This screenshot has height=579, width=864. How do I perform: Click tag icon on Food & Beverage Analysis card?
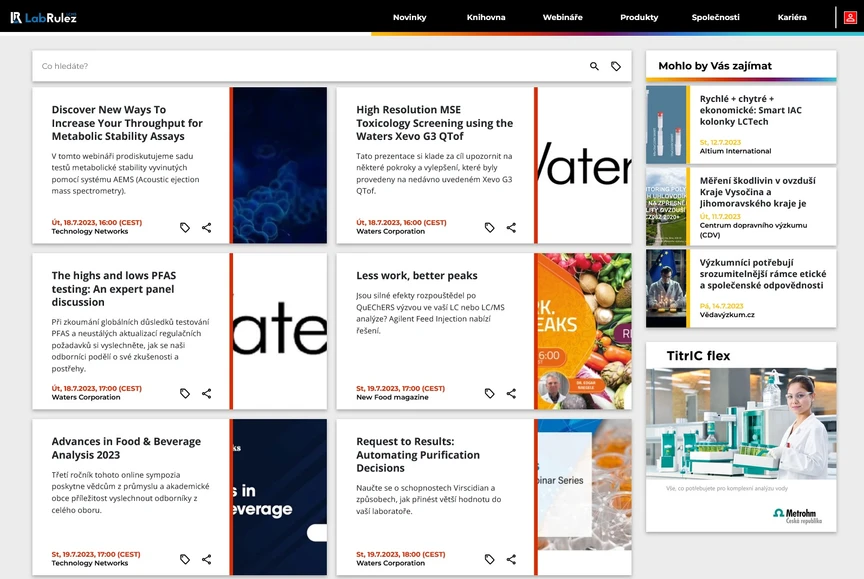tap(185, 559)
